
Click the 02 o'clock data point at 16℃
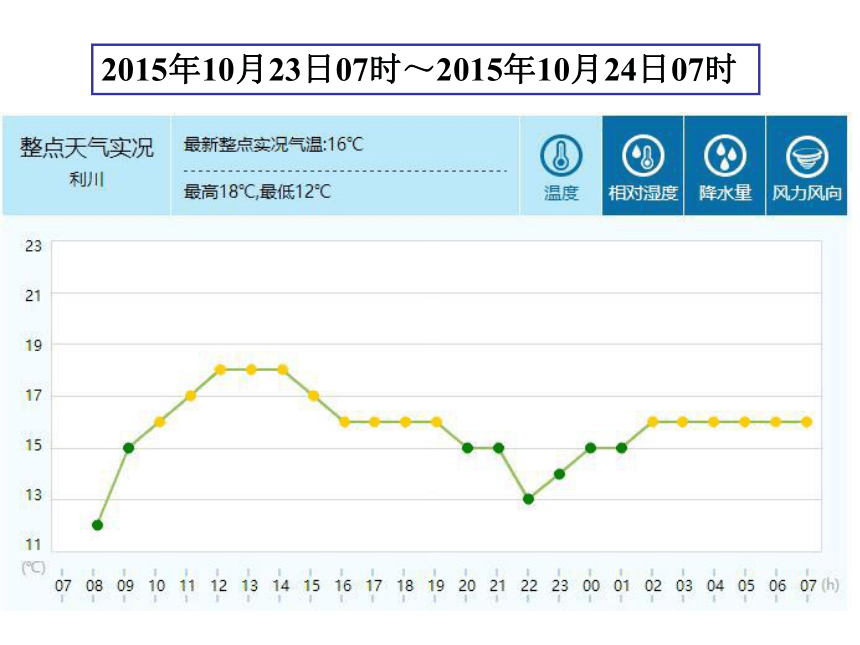coord(653,422)
